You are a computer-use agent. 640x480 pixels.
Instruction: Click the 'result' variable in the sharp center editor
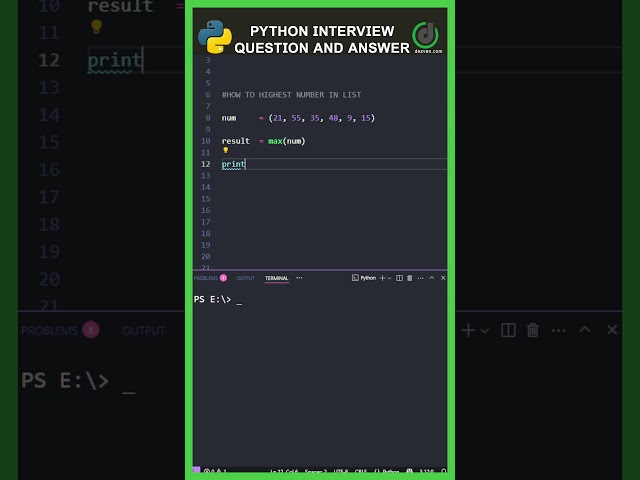[236, 141]
